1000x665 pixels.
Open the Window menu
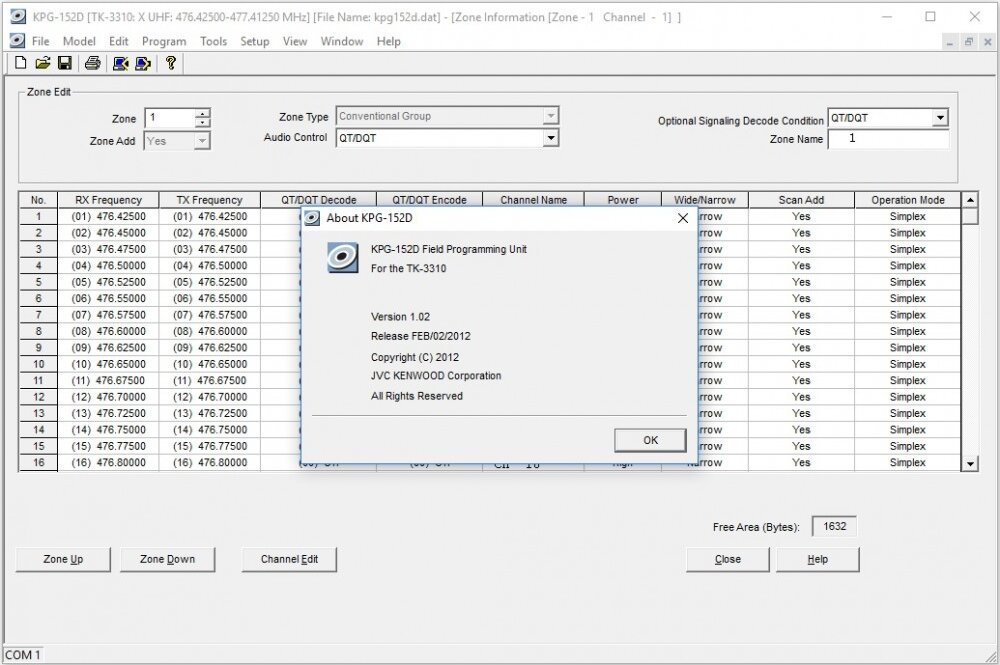(342, 41)
